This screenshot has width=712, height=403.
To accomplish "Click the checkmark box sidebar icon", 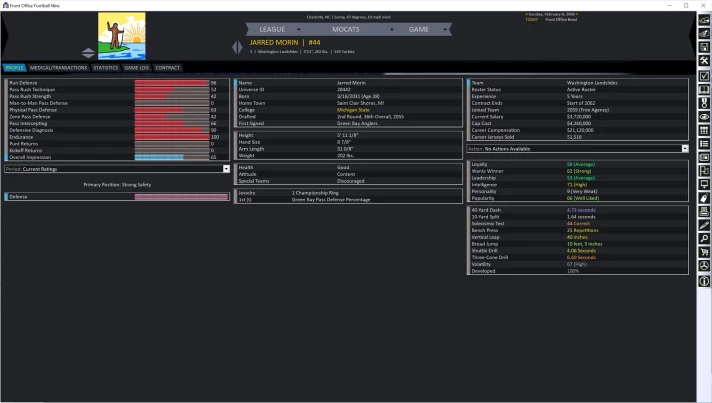I will point(704,76).
